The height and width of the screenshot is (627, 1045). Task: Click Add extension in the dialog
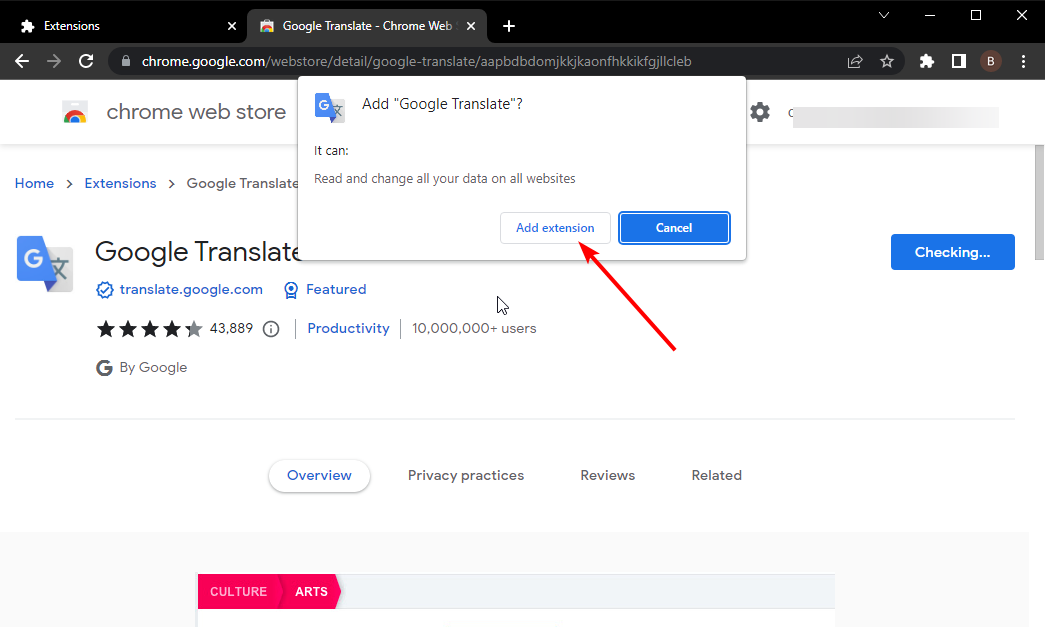(x=555, y=228)
